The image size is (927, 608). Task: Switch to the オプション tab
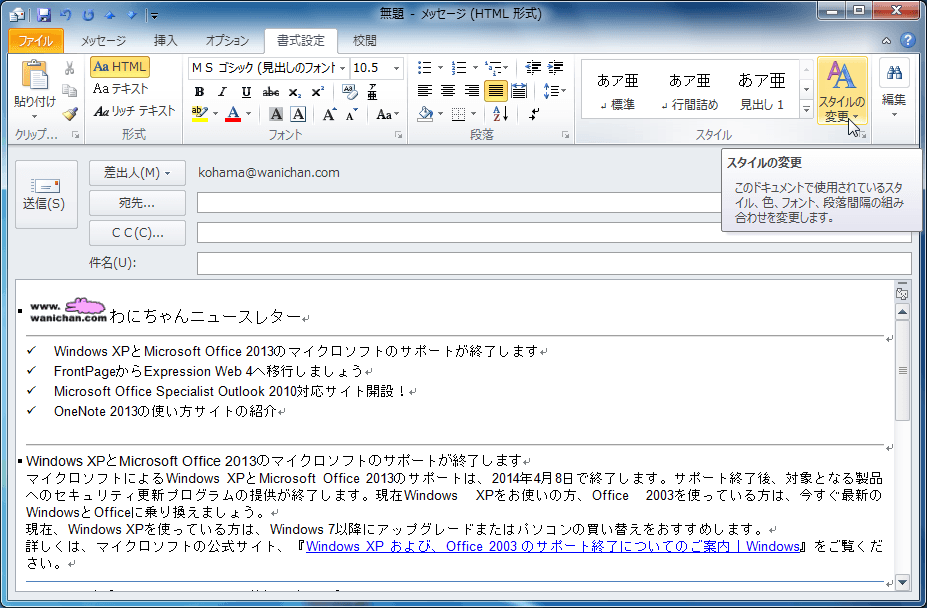pyautogui.click(x=227, y=41)
